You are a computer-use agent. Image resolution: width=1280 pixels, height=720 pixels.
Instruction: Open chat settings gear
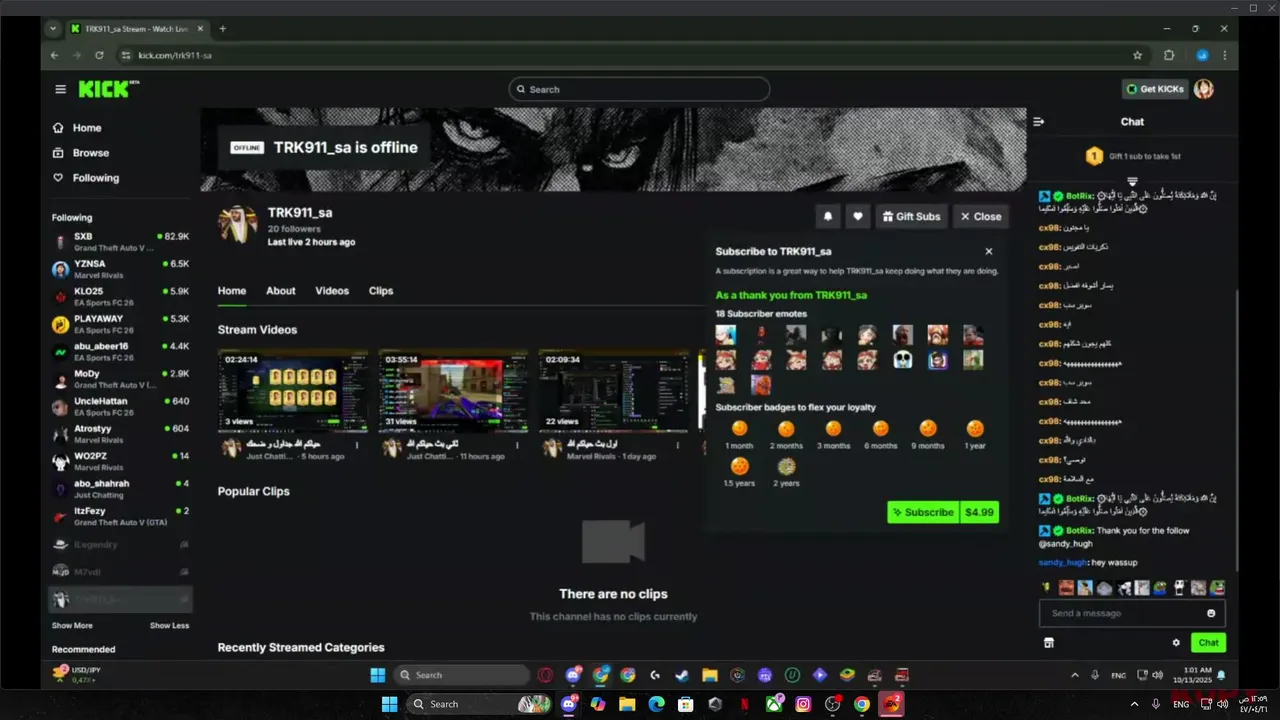pos(1176,643)
